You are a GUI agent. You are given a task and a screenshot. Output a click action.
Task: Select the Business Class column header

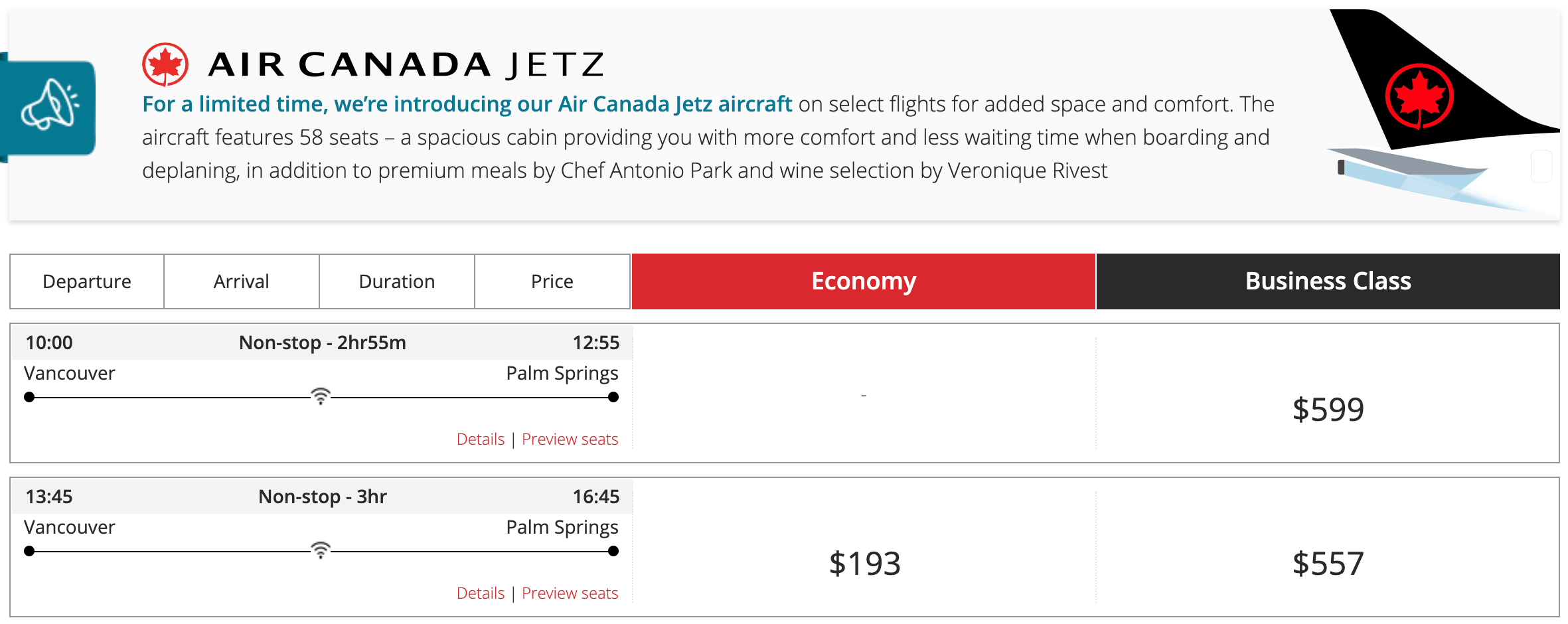(x=1328, y=281)
